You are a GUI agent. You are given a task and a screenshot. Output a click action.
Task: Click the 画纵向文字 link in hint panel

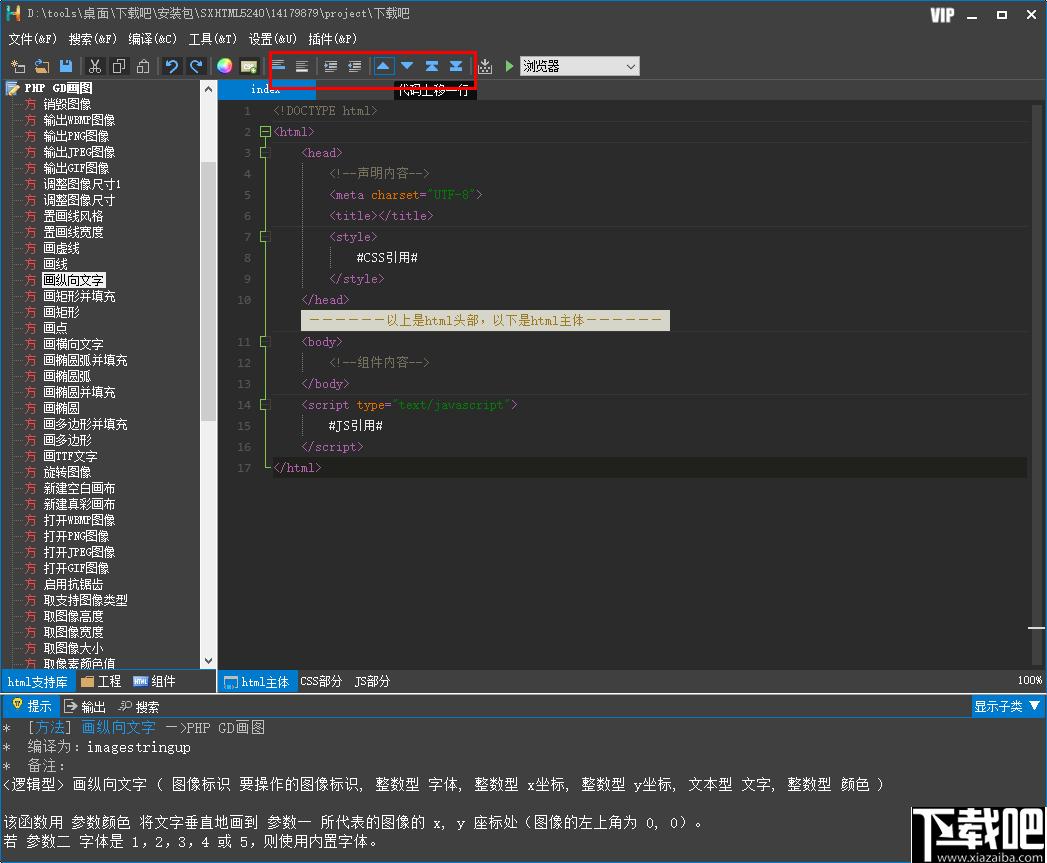tap(119, 728)
